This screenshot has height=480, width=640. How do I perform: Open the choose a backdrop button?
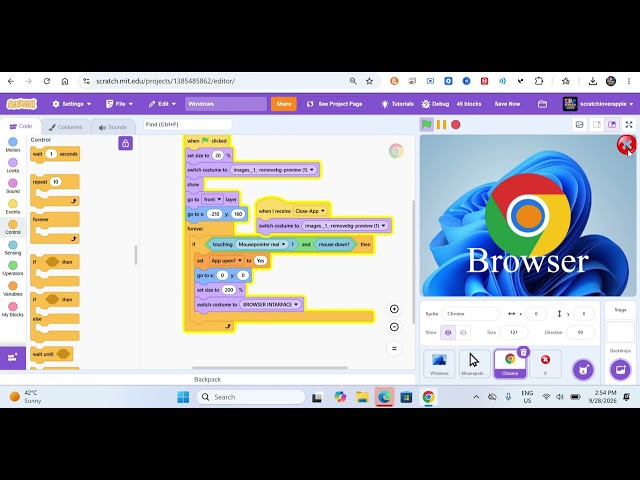620,369
